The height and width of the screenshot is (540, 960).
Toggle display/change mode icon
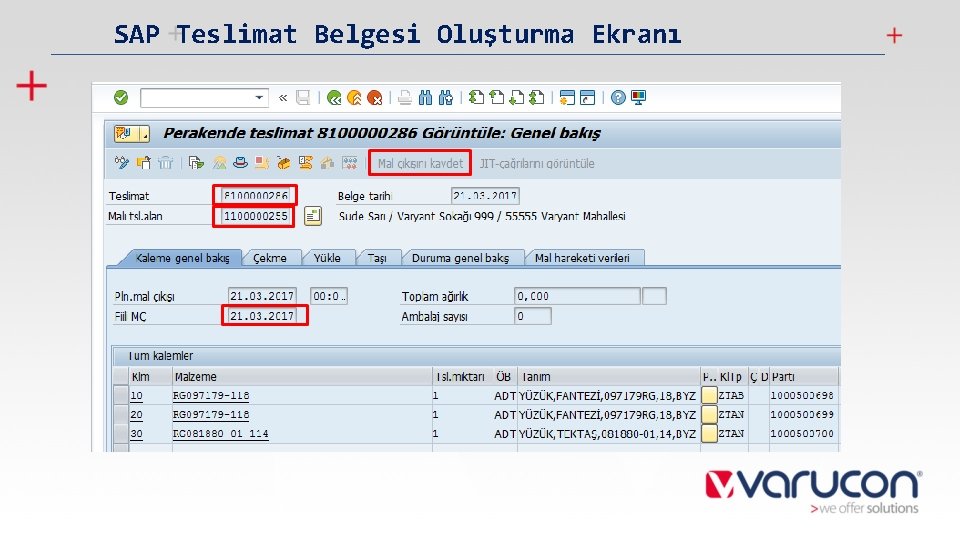(x=122, y=163)
